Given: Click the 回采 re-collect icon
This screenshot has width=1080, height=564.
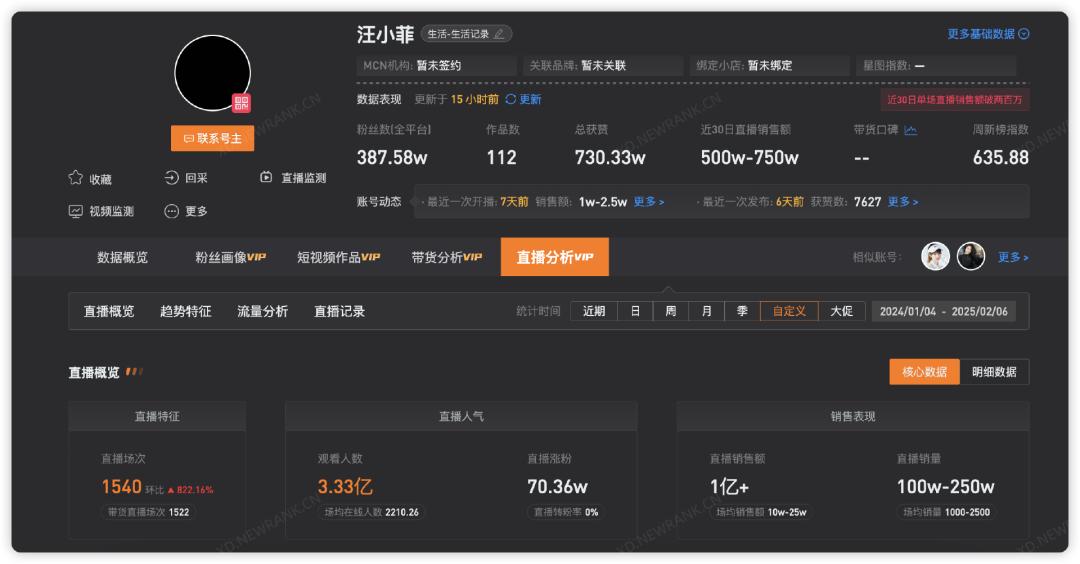Looking at the screenshot, I should pyautogui.click(x=172, y=178).
